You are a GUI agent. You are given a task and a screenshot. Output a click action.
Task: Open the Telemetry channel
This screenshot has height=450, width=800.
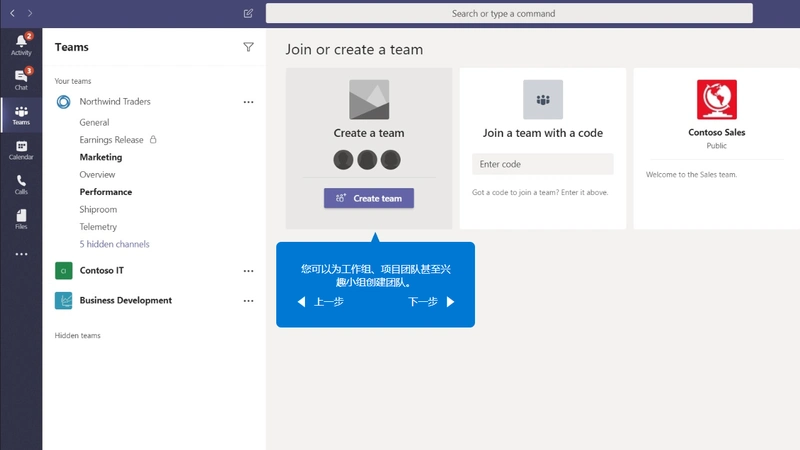tap(98, 227)
